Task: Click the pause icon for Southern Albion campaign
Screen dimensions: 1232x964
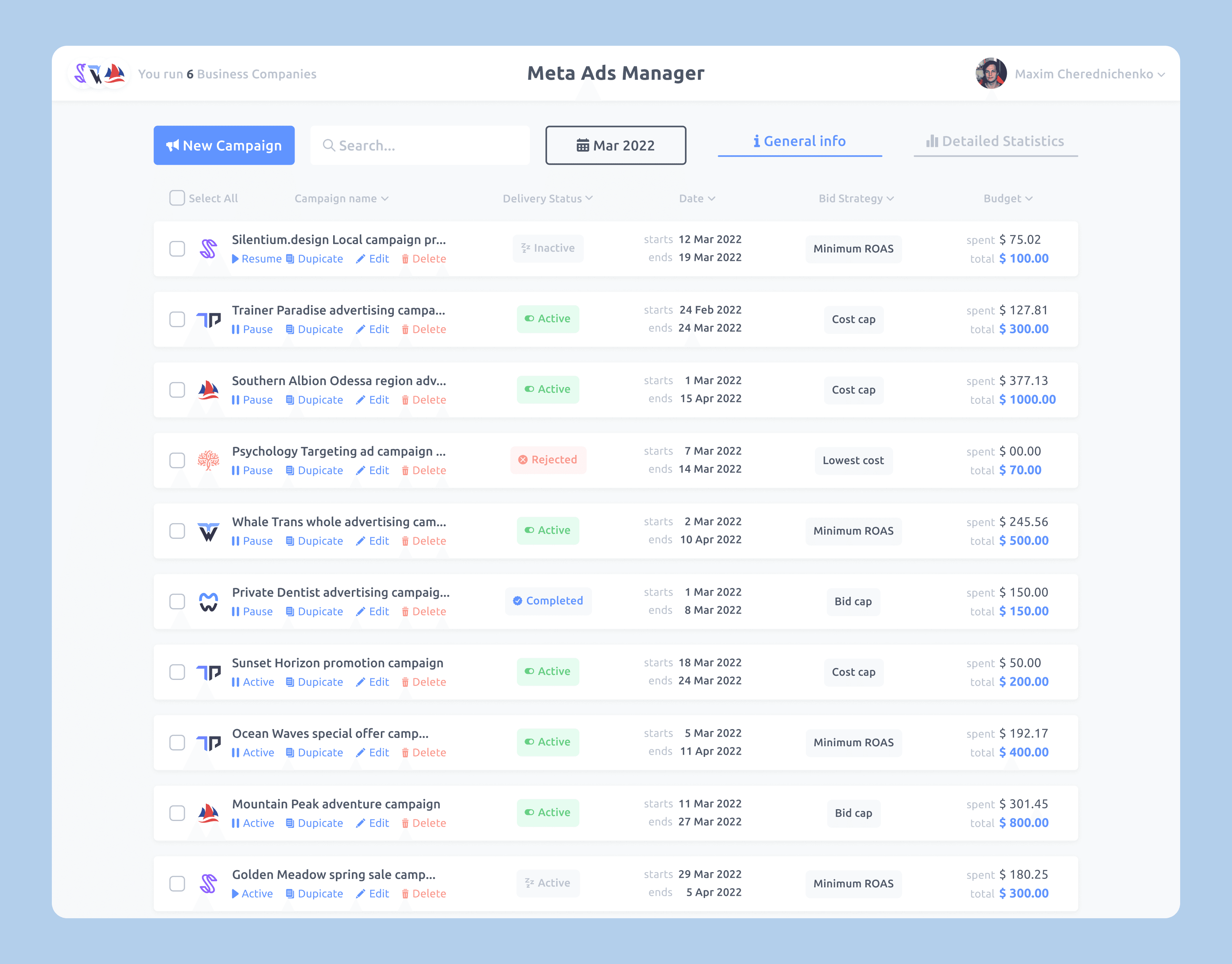Action: coord(236,400)
